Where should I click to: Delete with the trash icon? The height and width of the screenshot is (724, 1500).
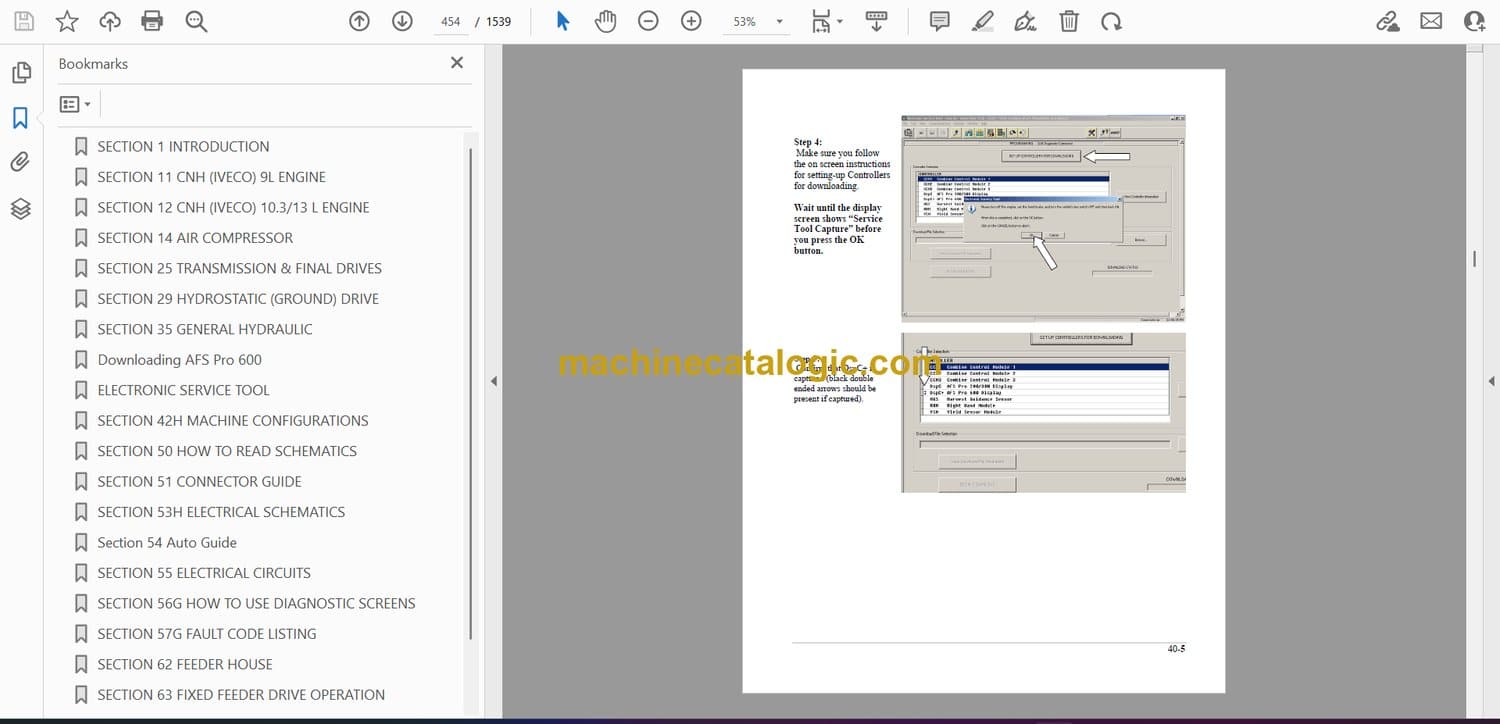[x=1069, y=21]
